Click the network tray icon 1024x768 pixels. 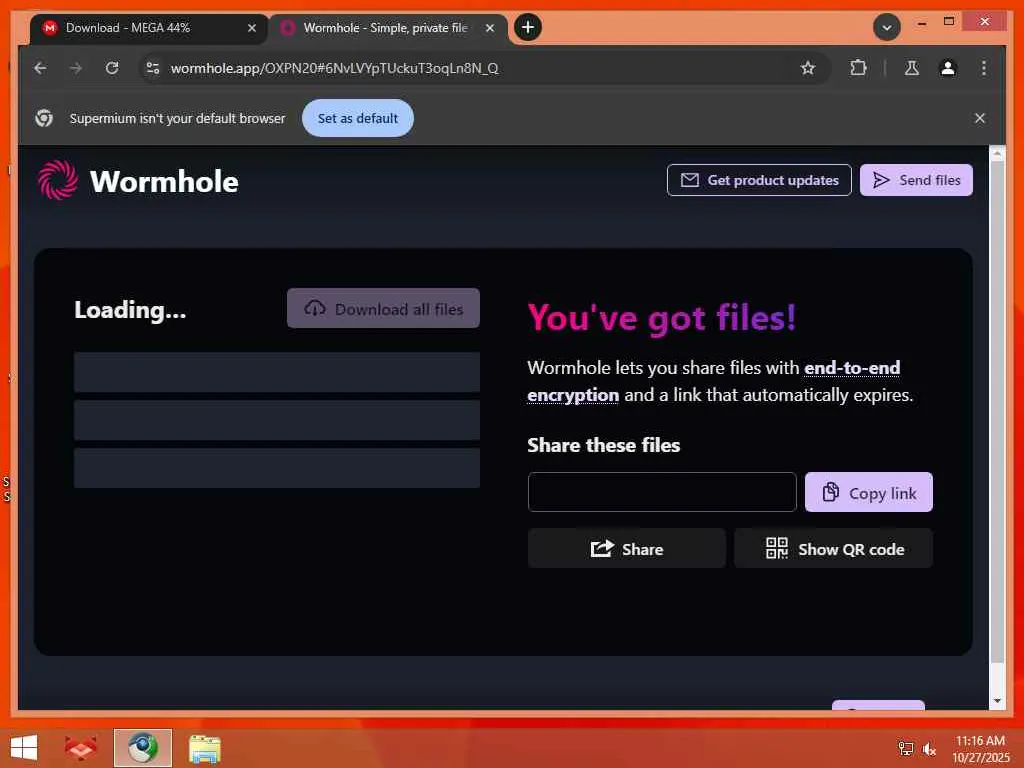pyautogui.click(x=905, y=748)
